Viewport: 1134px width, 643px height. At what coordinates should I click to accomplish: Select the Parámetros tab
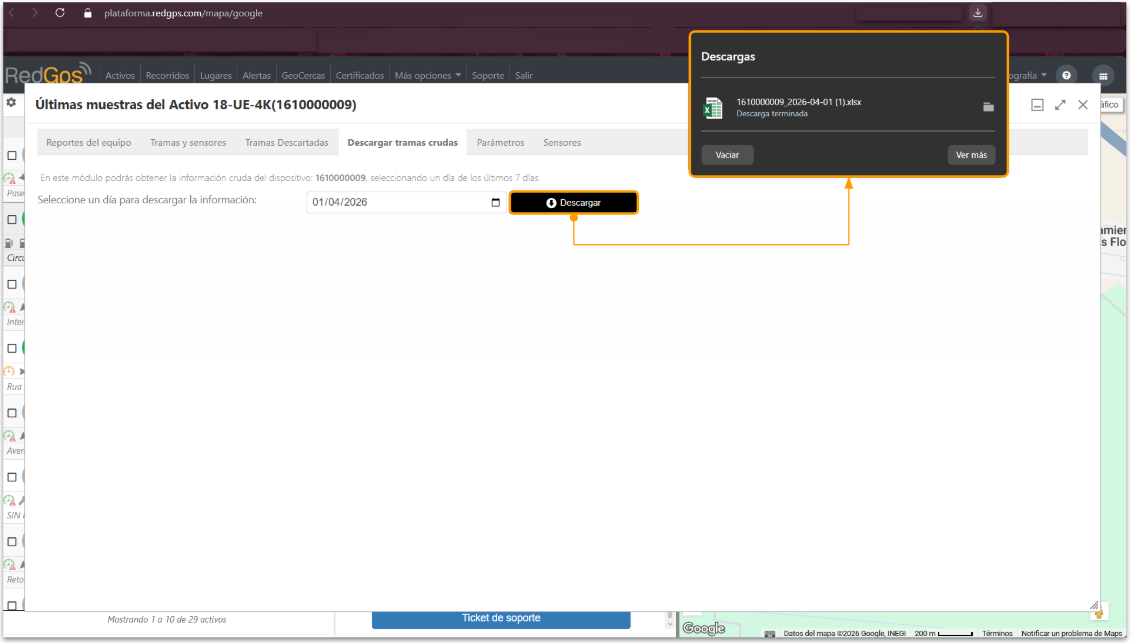[x=500, y=142]
